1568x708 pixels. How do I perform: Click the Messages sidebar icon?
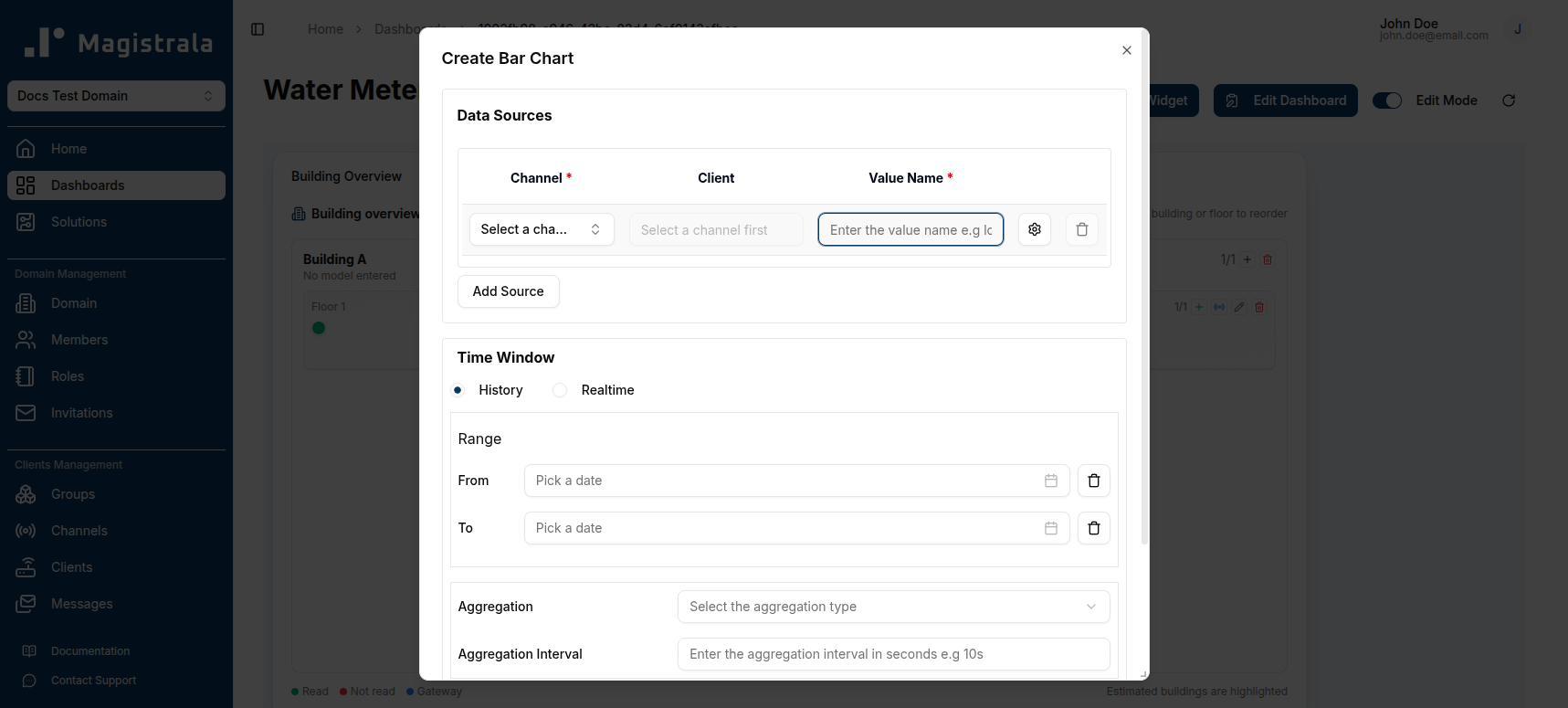pos(26,604)
